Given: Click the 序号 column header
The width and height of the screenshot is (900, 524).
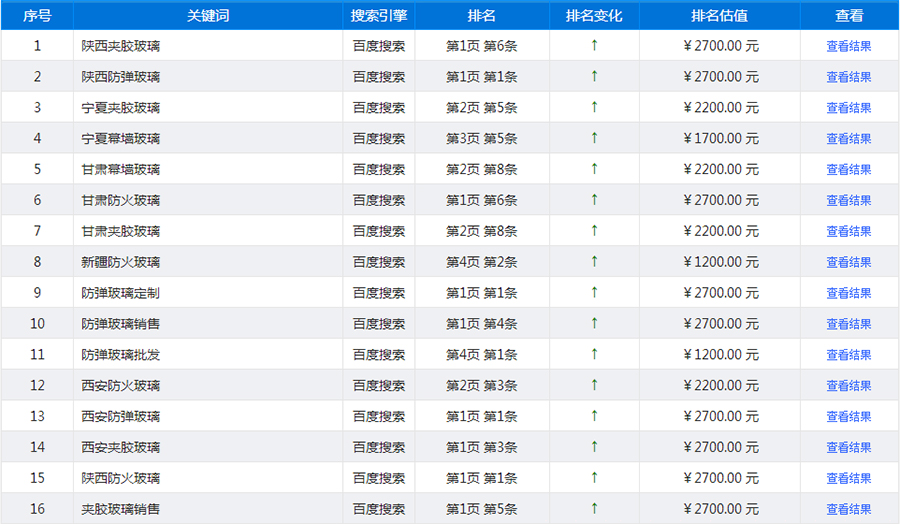Looking at the screenshot, I should [37, 15].
